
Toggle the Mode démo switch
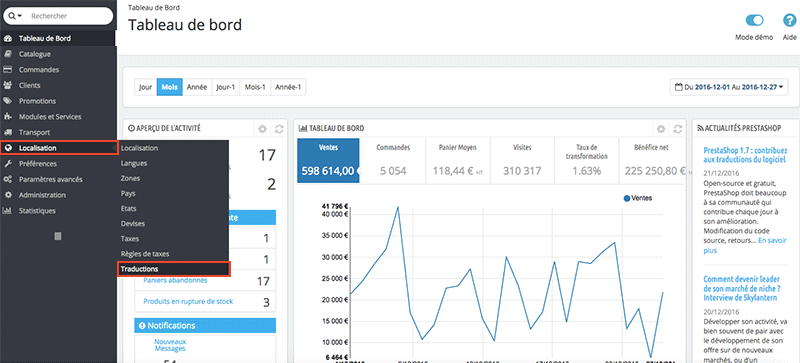click(x=754, y=20)
